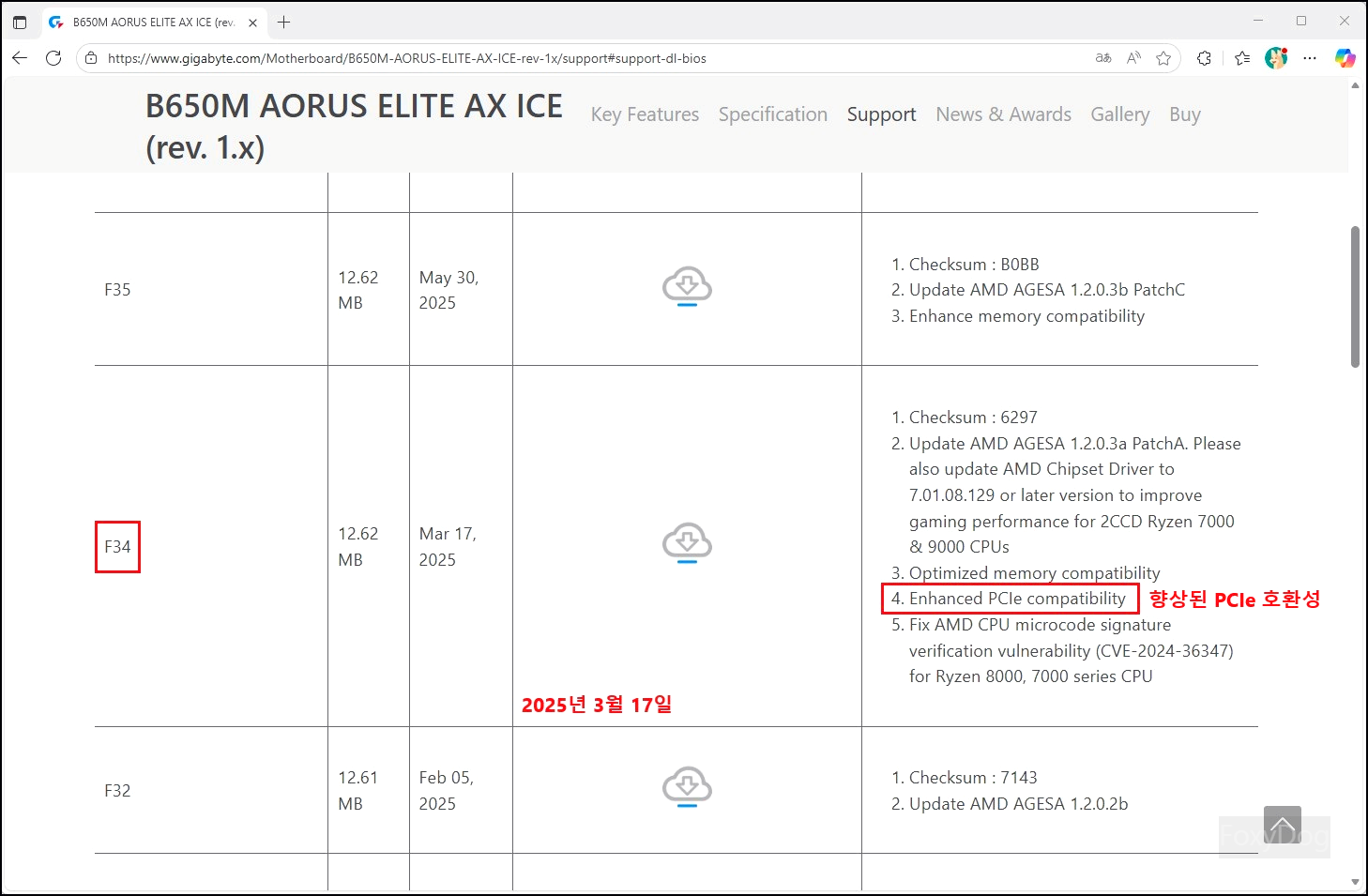Screen dimensions: 1368x896
Task: Refresh the current page
Action: tap(53, 58)
